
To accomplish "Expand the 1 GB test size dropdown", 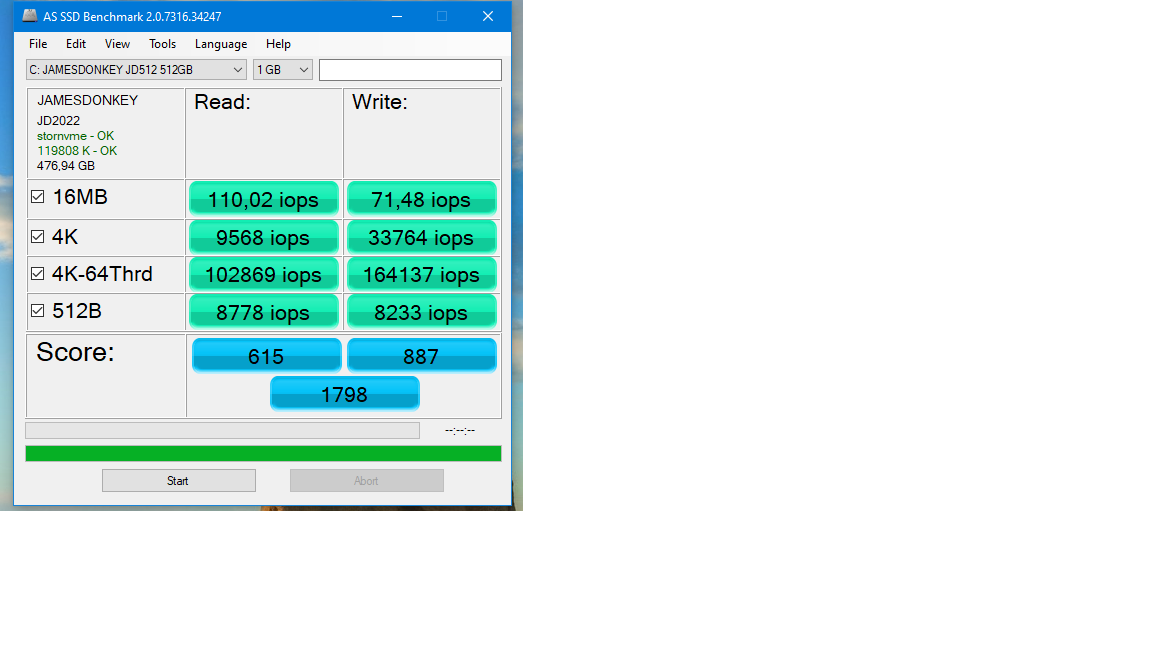I will (283, 70).
